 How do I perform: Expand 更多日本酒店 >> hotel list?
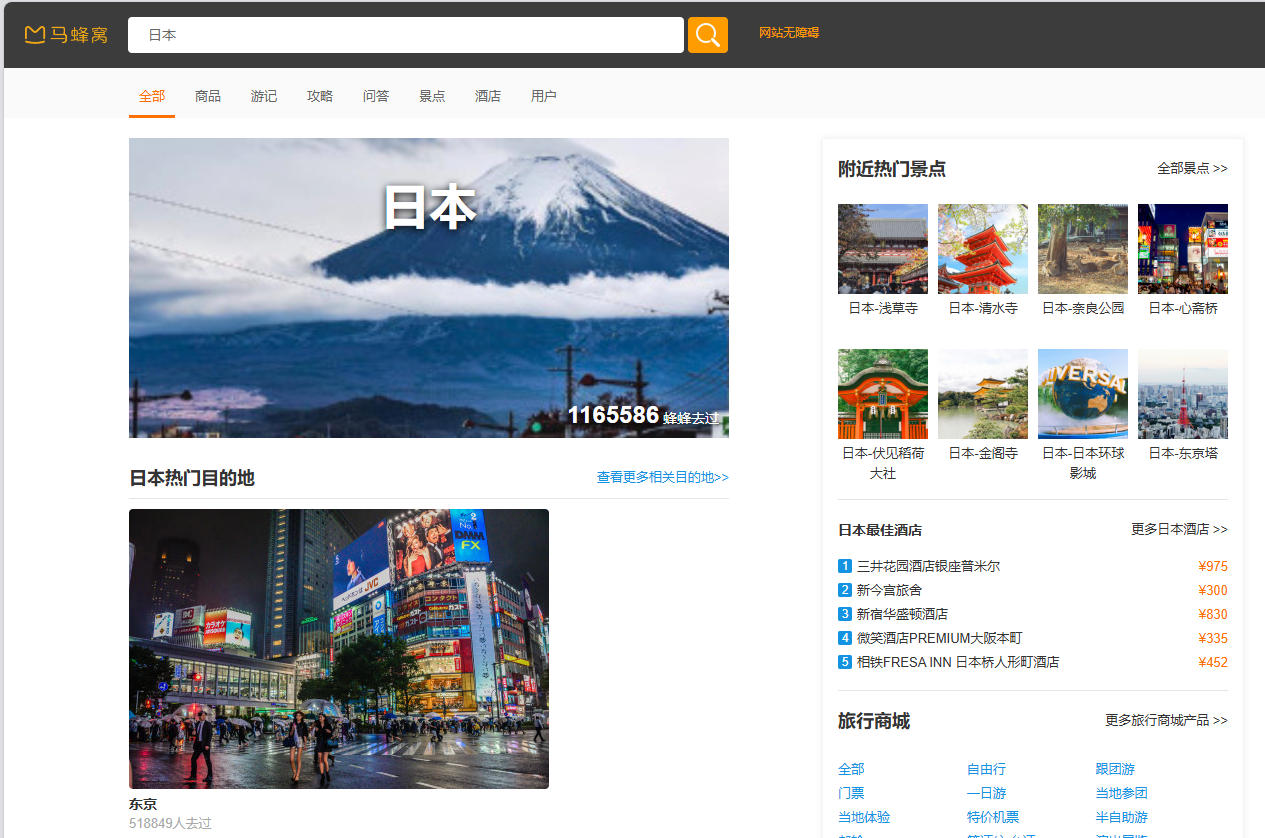[1179, 529]
